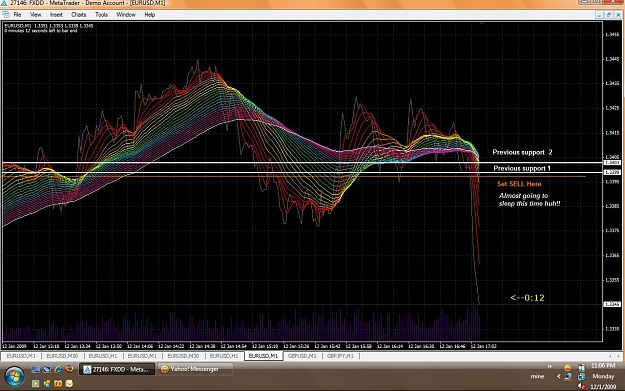The height and width of the screenshot is (391, 625).
Task: Click Yahoo Messenger smiley tray icon
Action: [568, 367]
